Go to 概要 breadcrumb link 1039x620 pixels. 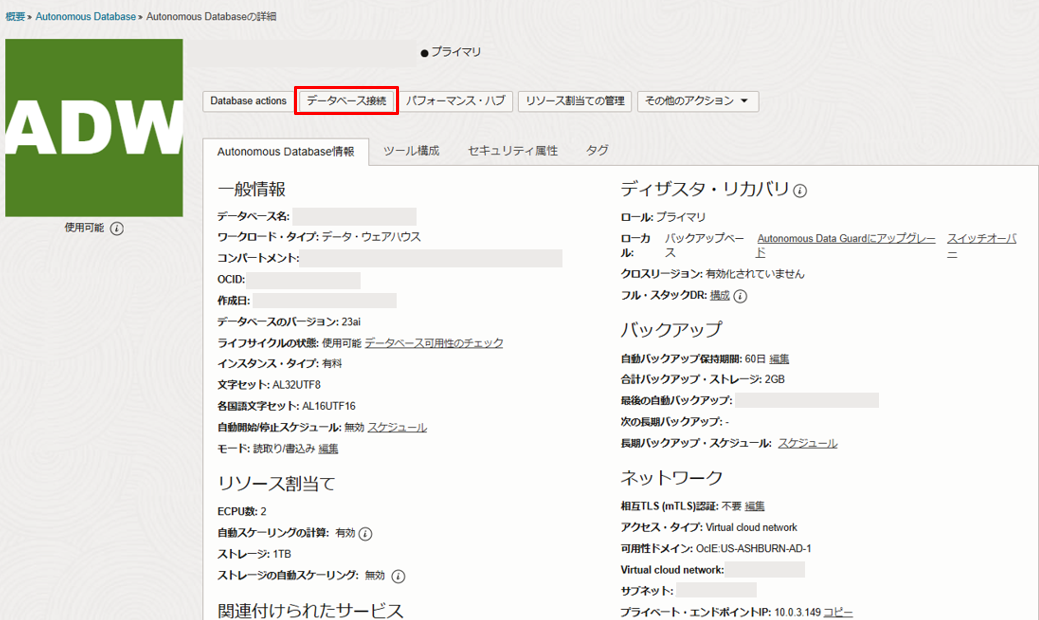tap(15, 17)
